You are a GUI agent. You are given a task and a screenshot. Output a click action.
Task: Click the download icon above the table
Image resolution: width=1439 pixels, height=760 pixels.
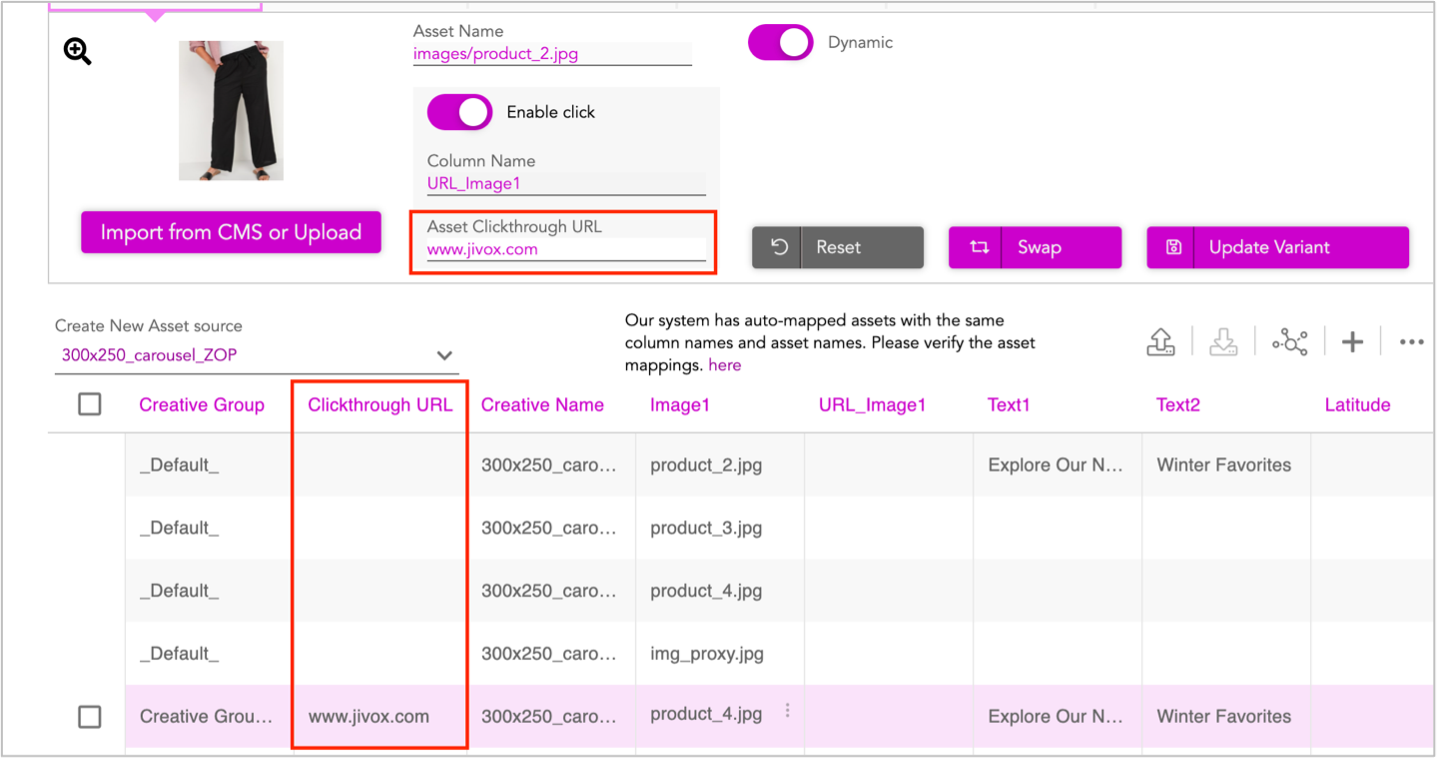(x=1223, y=342)
